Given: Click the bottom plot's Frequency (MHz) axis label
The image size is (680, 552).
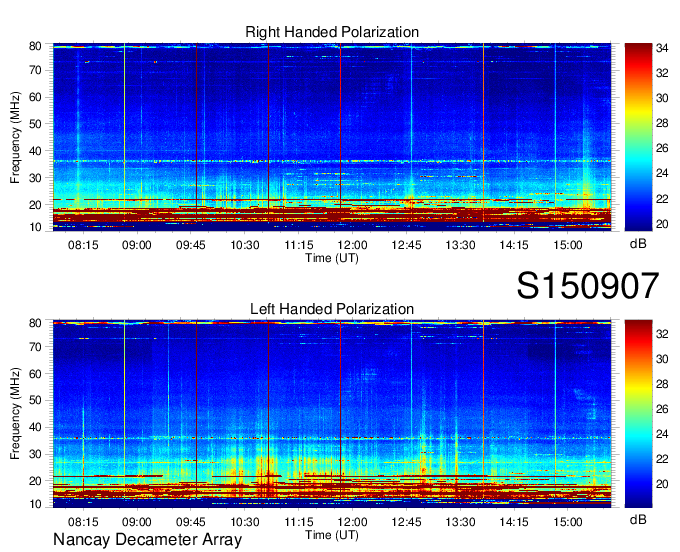Looking at the screenshot, I should 15,414.
